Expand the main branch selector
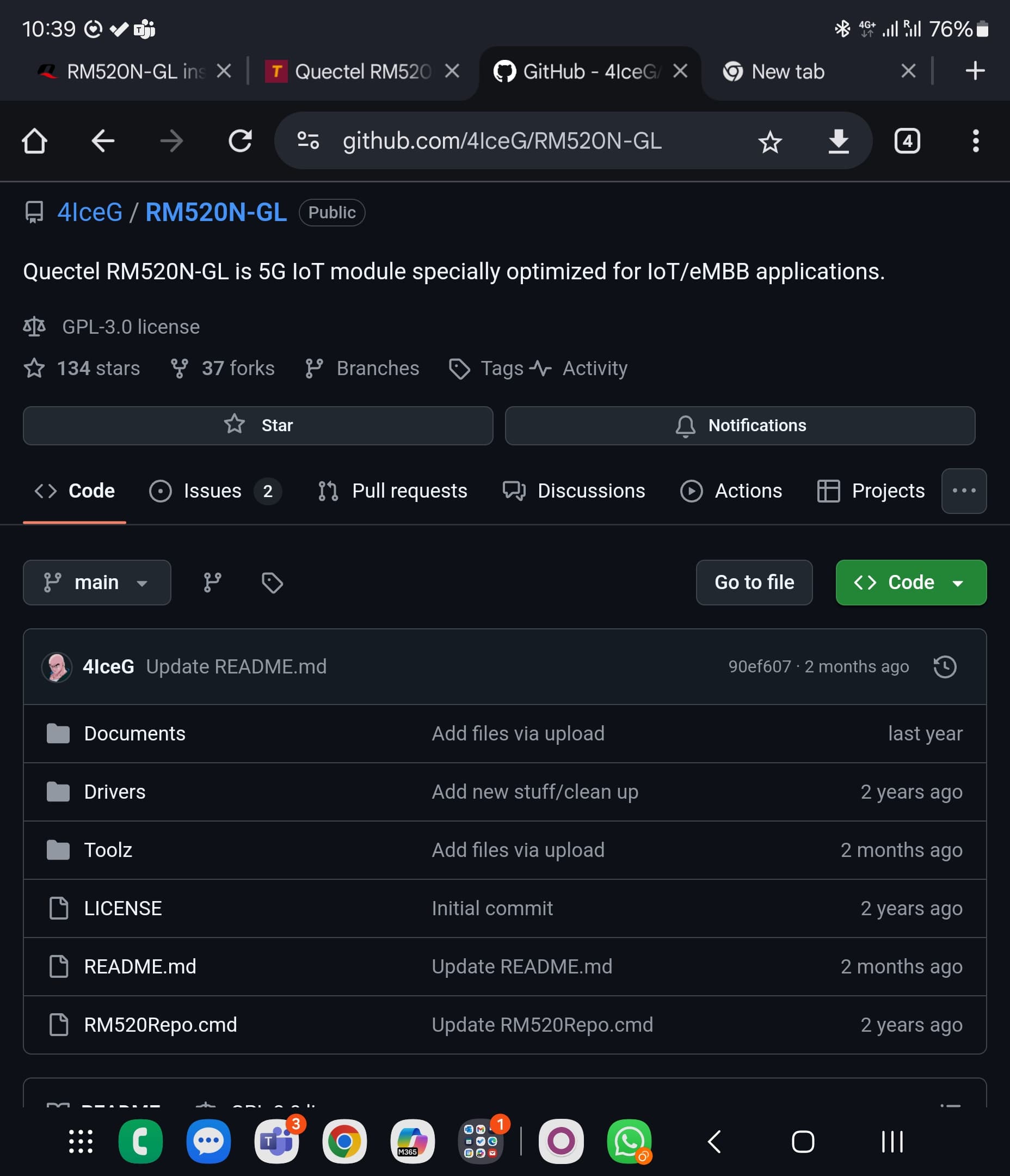 (x=97, y=583)
